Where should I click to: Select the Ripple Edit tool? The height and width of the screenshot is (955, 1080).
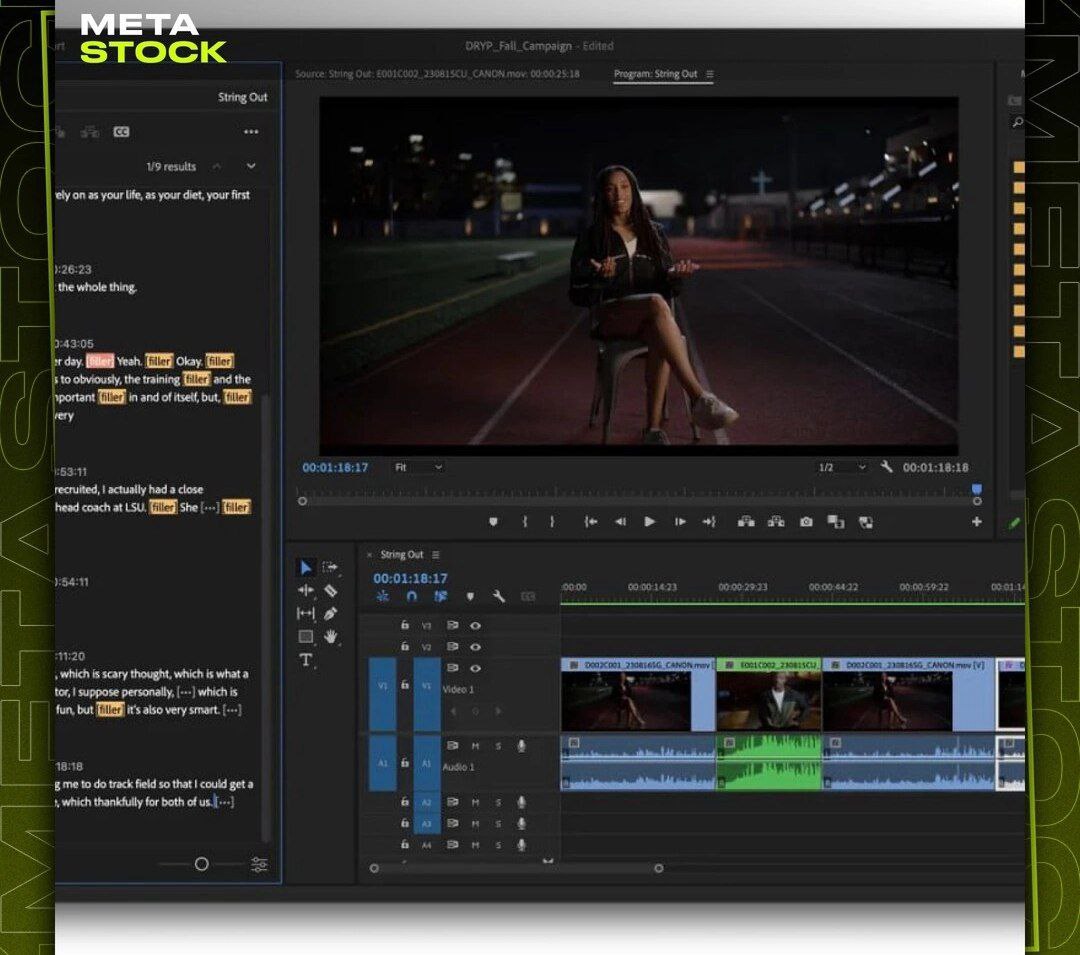[306, 590]
